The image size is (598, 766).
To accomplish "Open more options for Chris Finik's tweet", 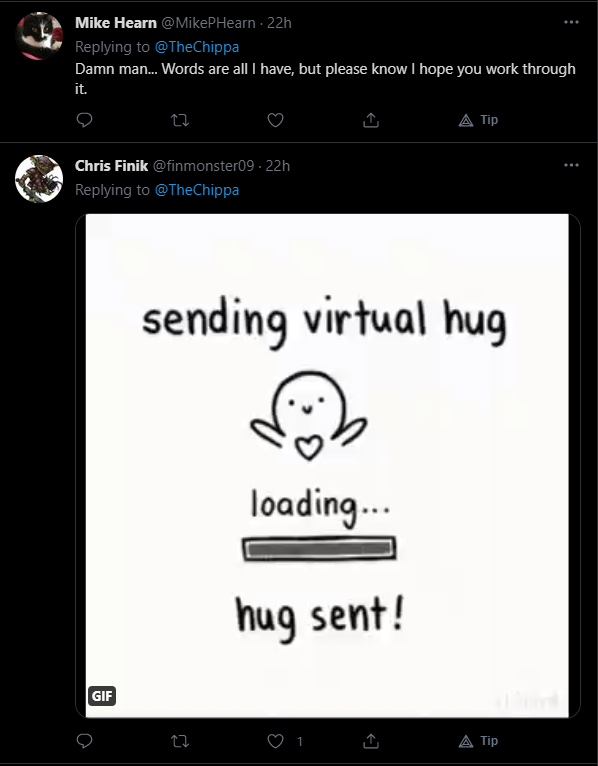I will 571,165.
